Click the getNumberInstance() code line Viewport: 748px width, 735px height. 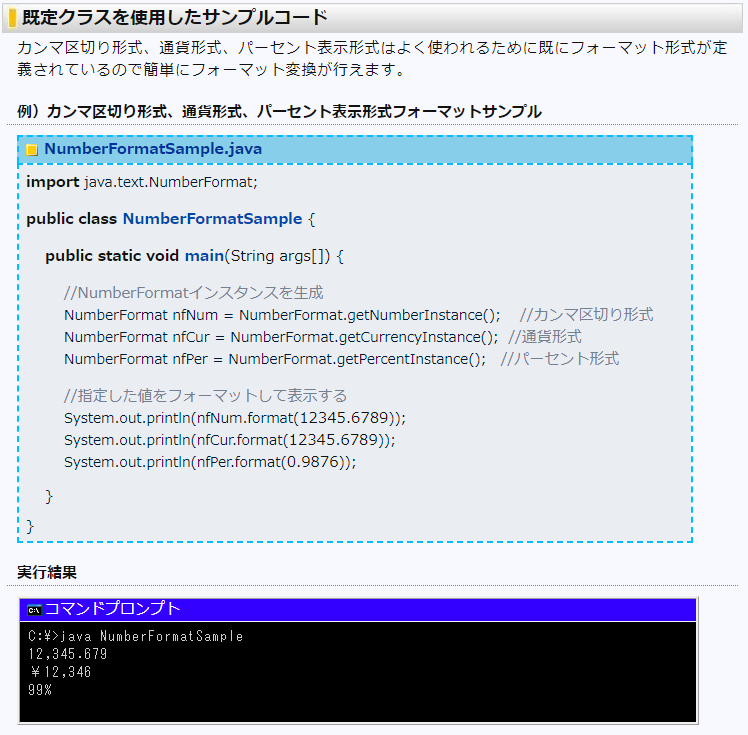pos(282,315)
